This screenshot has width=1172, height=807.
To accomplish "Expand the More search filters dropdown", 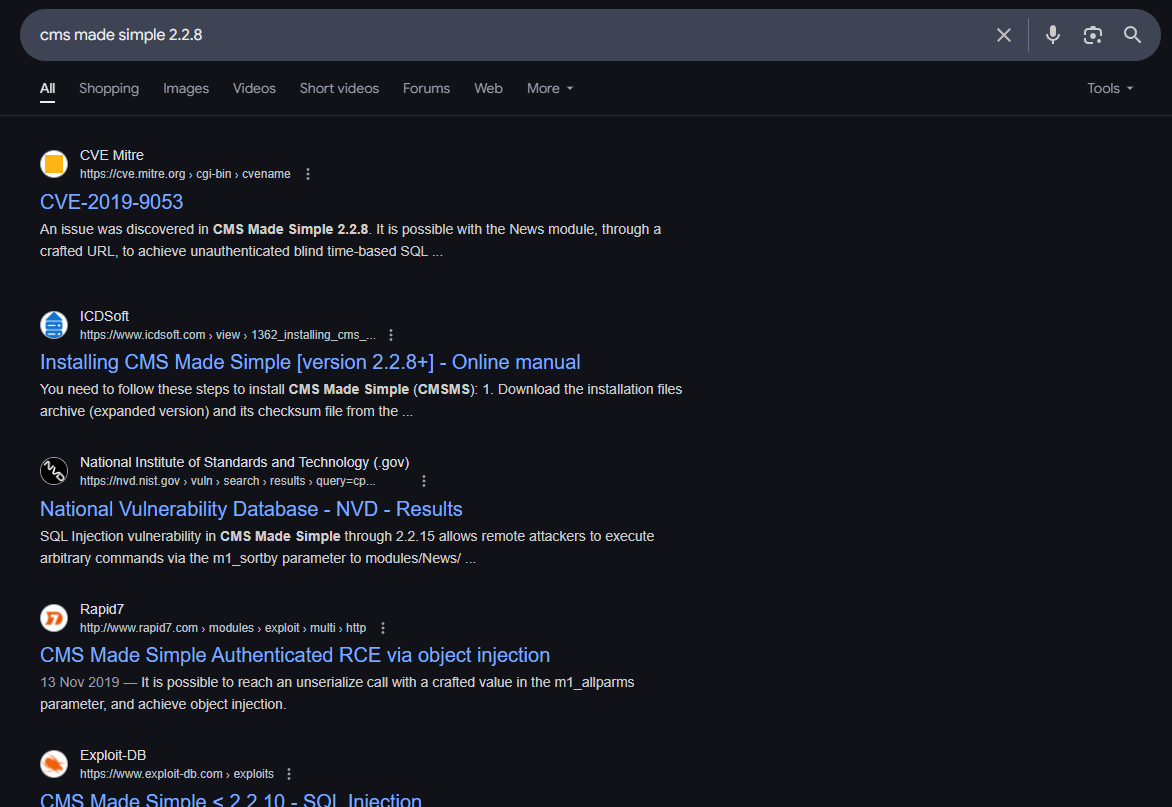I will pyautogui.click(x=550, y=88).
